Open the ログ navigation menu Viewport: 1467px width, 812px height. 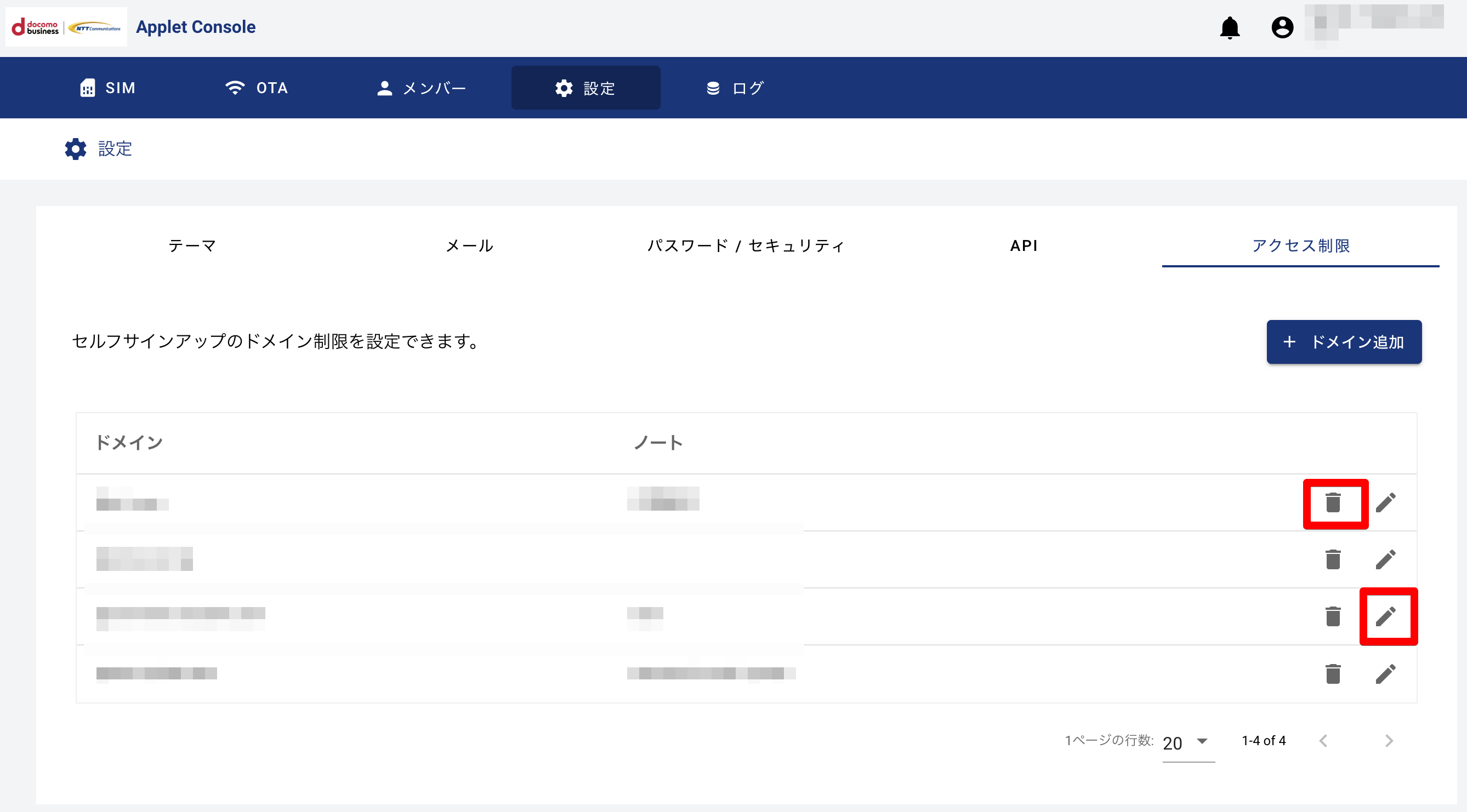point(735,88)
